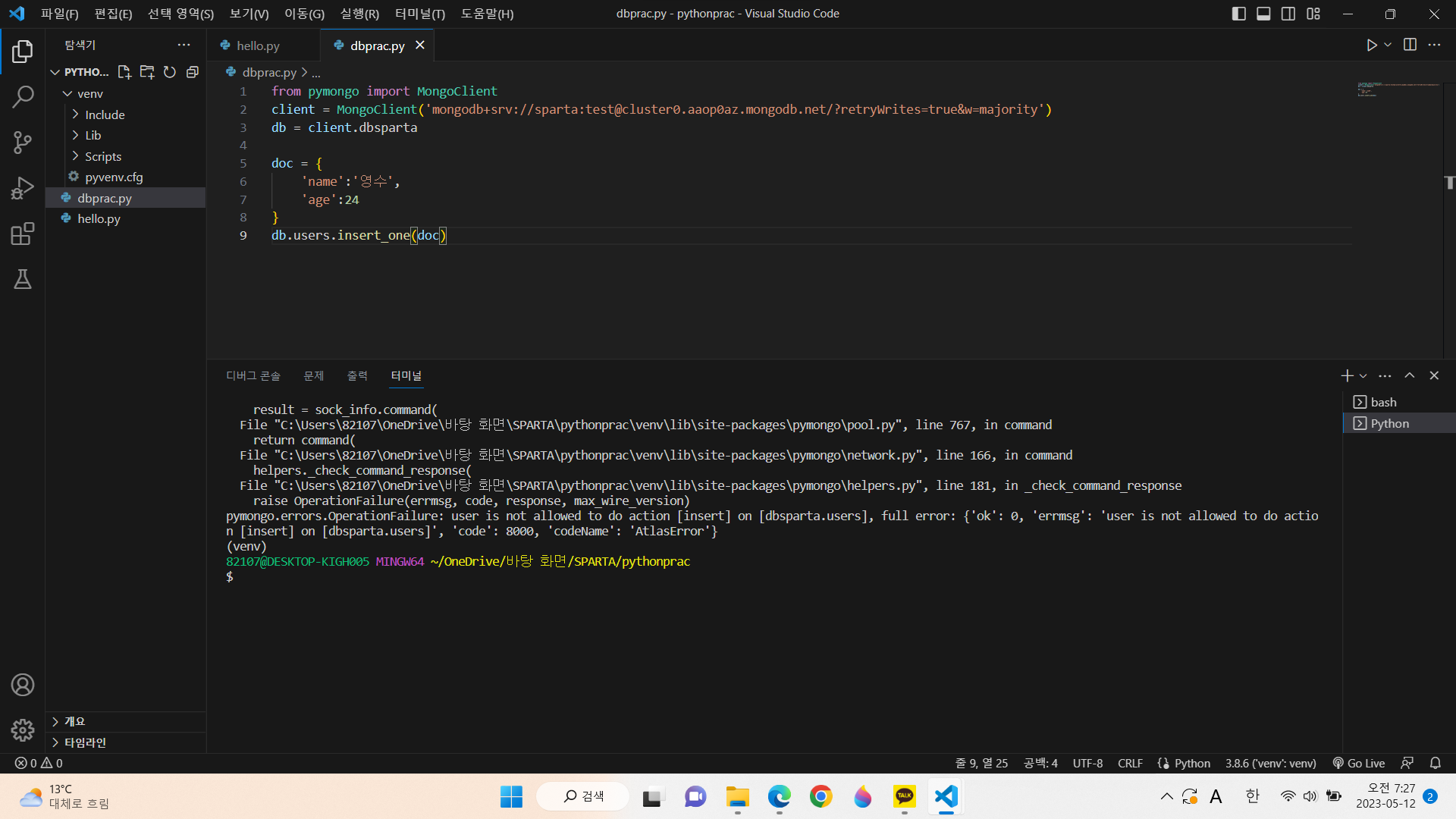The width and height of the screenshot is (1456, 819).
Task: Collapse all folders in explorer
Action: [193, 72]
